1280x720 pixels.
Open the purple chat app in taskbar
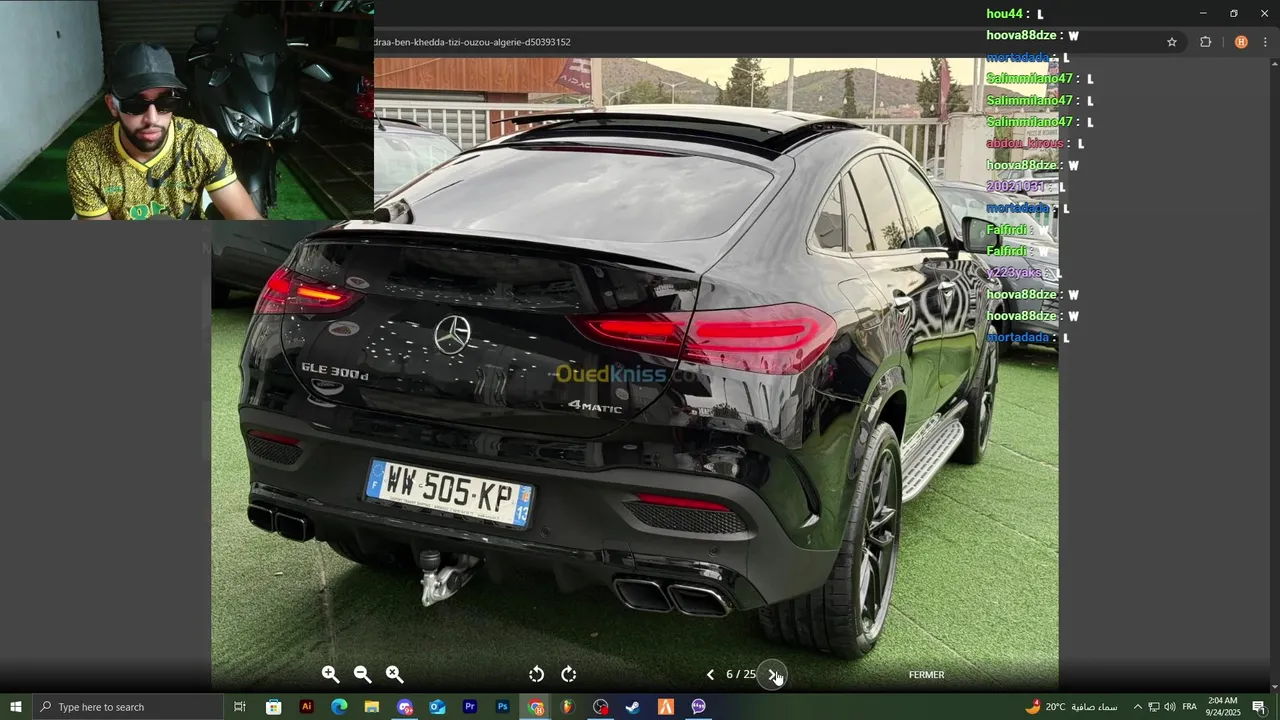tap(699, 707)
